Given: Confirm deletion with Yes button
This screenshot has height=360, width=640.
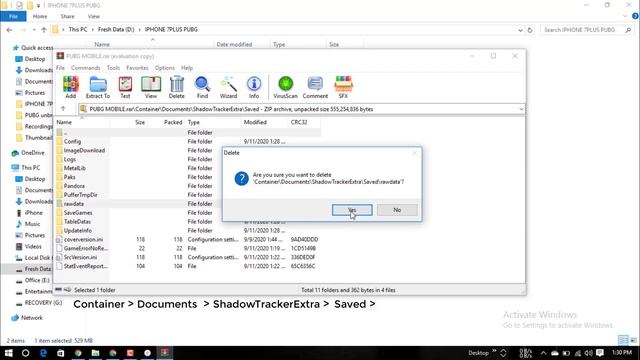Looking at the screenshot, I should tap(352, 210).
